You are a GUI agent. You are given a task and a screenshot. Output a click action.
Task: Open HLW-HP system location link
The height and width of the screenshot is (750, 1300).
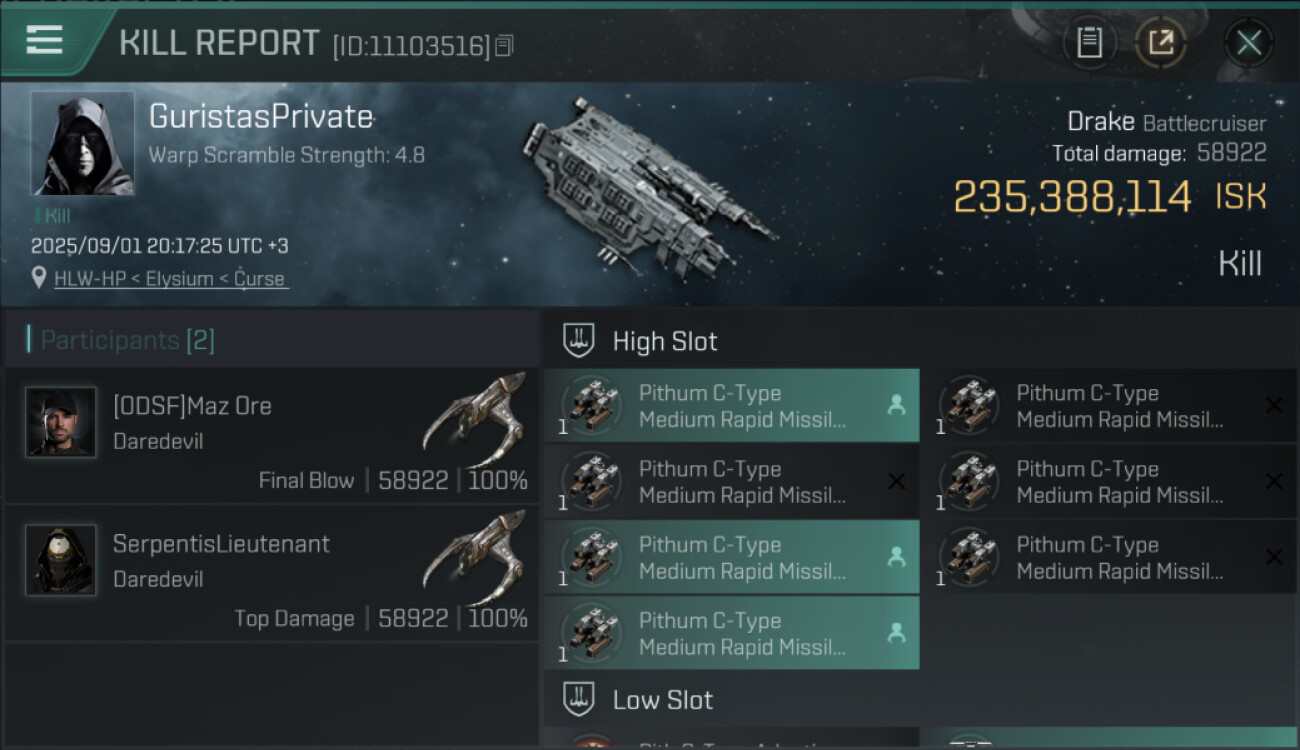click(x=169, y=279)
